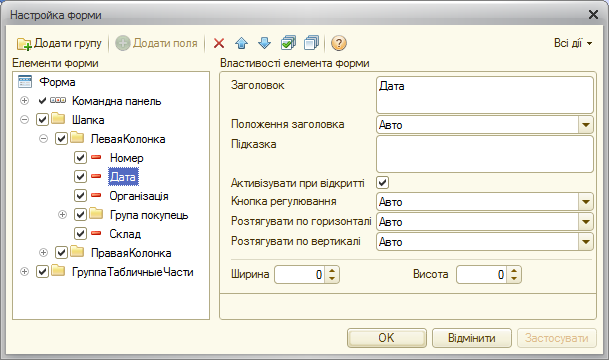This screenshot has height=360, width=609.
Task: Select the highlighted 'Дата' tree row
Action: 123,177
